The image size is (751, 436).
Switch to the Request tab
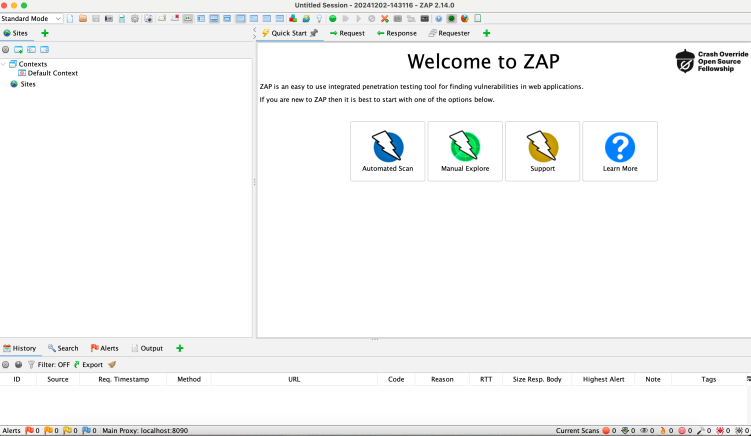347,33
